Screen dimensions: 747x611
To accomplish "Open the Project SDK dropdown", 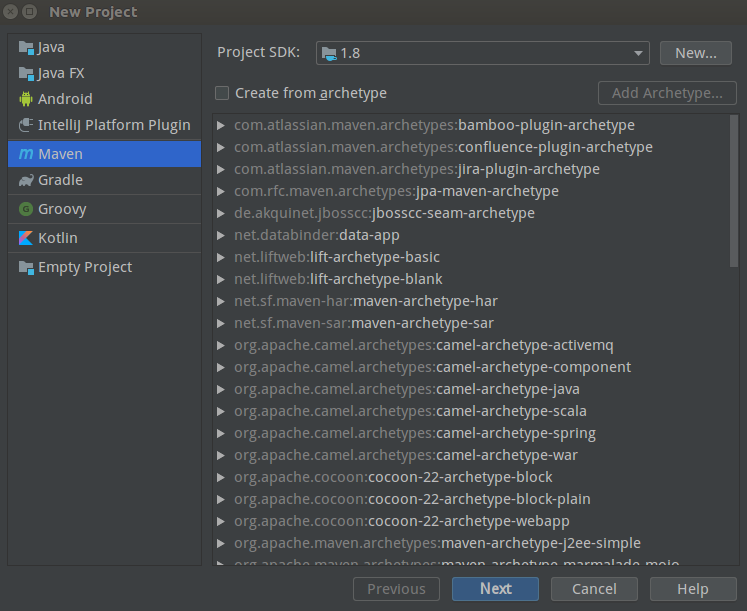I will [x=483, y=53].
